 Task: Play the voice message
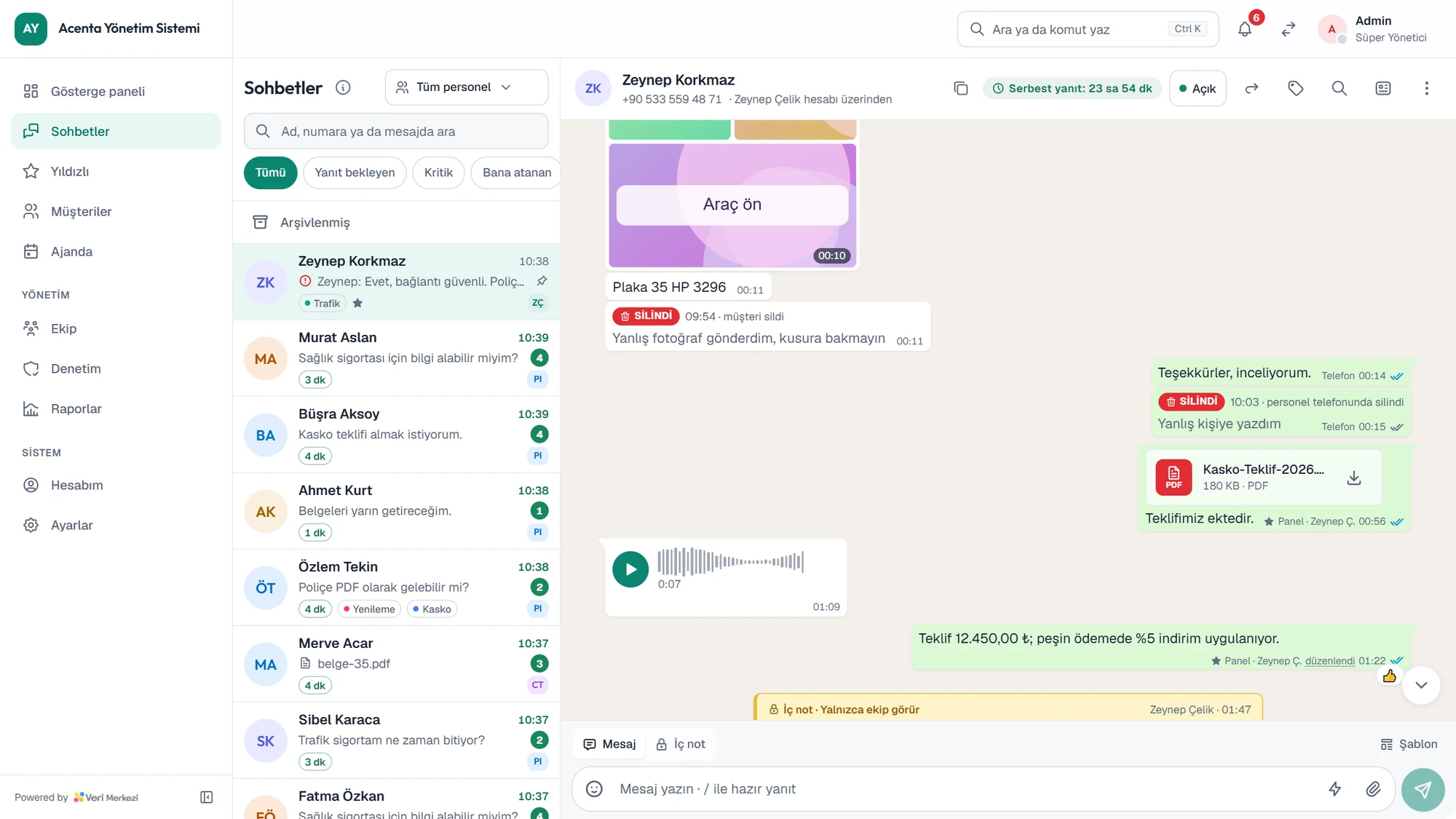tap(630, 569)
